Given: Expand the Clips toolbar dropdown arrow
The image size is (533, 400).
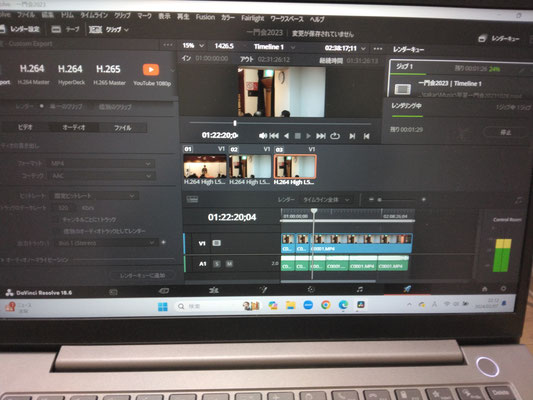Looking at the screenshot, I should [x=126, y=30].
